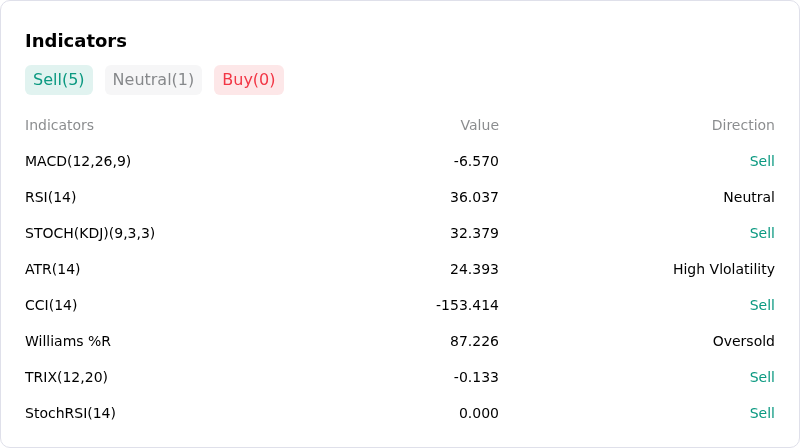Click the RSI Neutral direction label
This screenshot has width=800, height=448.
pos(748,197)
